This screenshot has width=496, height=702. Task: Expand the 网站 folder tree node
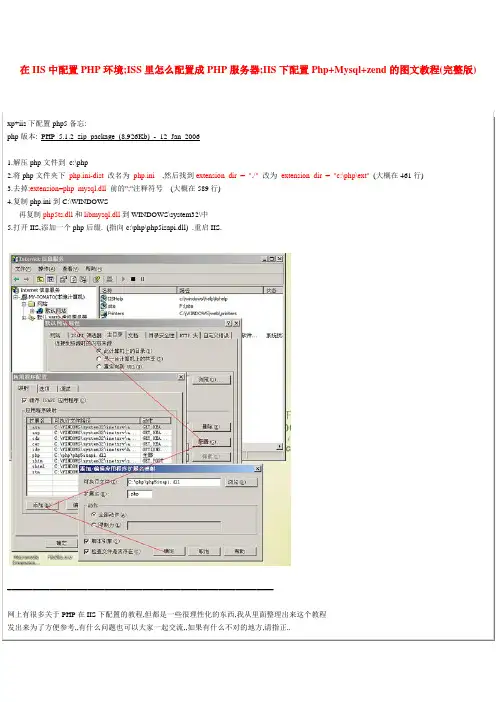click(x=24, y=304)
